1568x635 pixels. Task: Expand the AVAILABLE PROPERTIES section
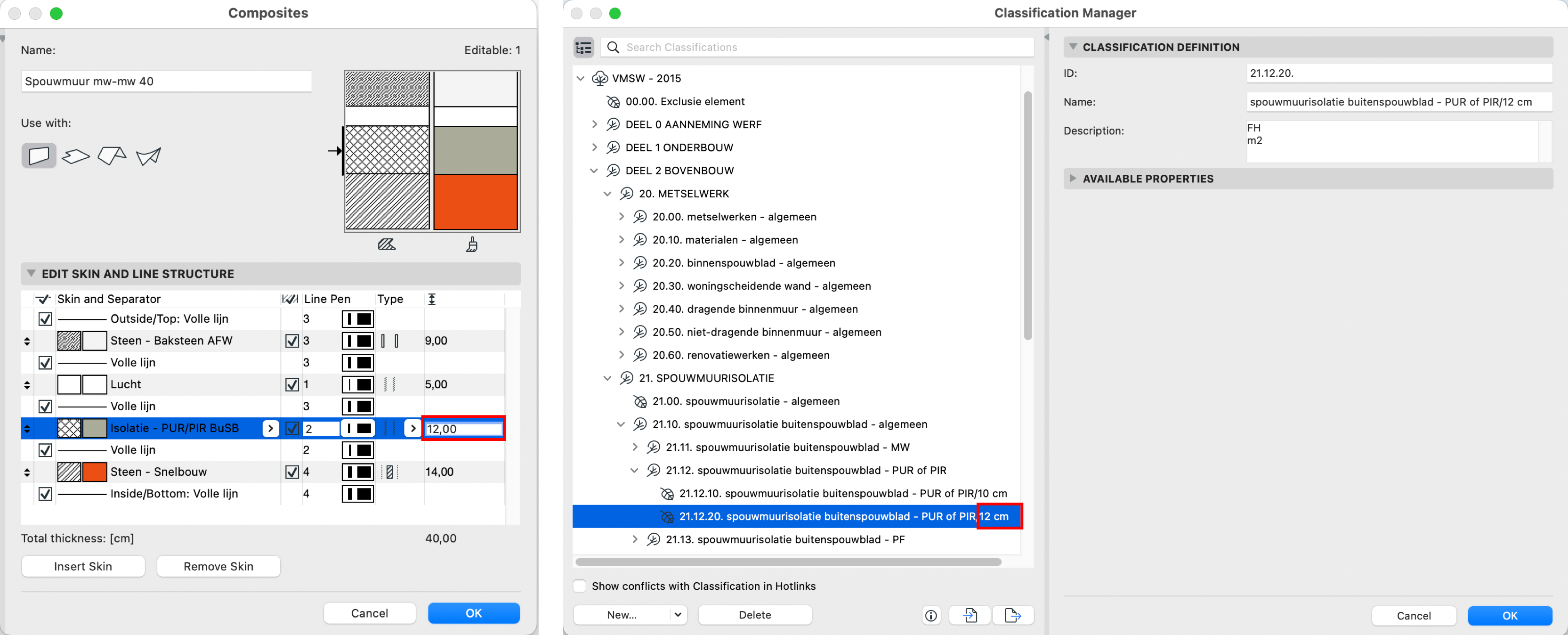click(1073, 179)
